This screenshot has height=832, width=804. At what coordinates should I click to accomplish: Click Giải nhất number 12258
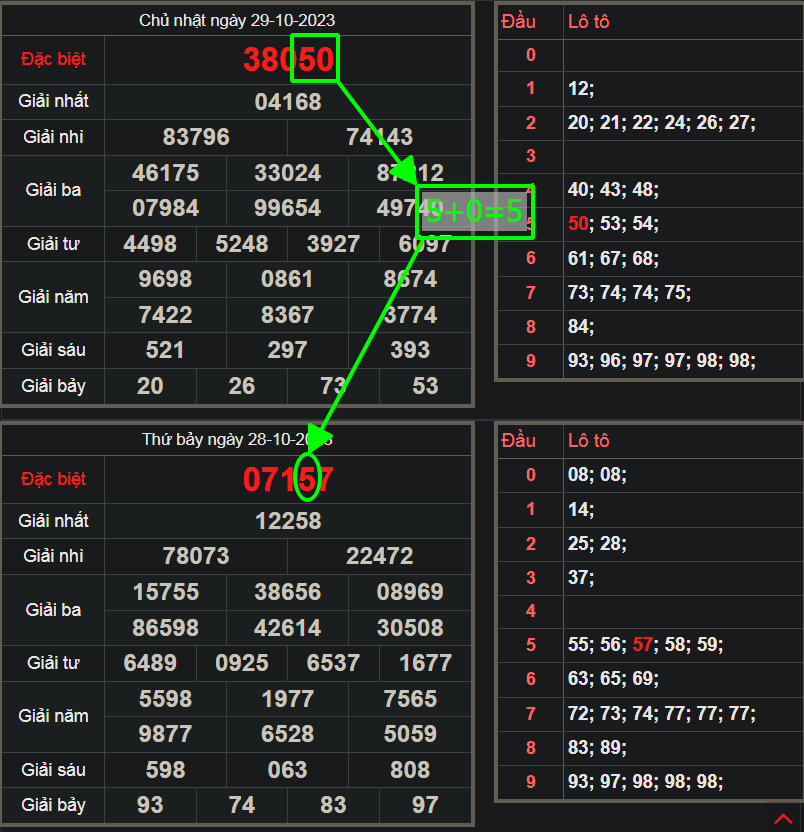[x=288, y=521]
